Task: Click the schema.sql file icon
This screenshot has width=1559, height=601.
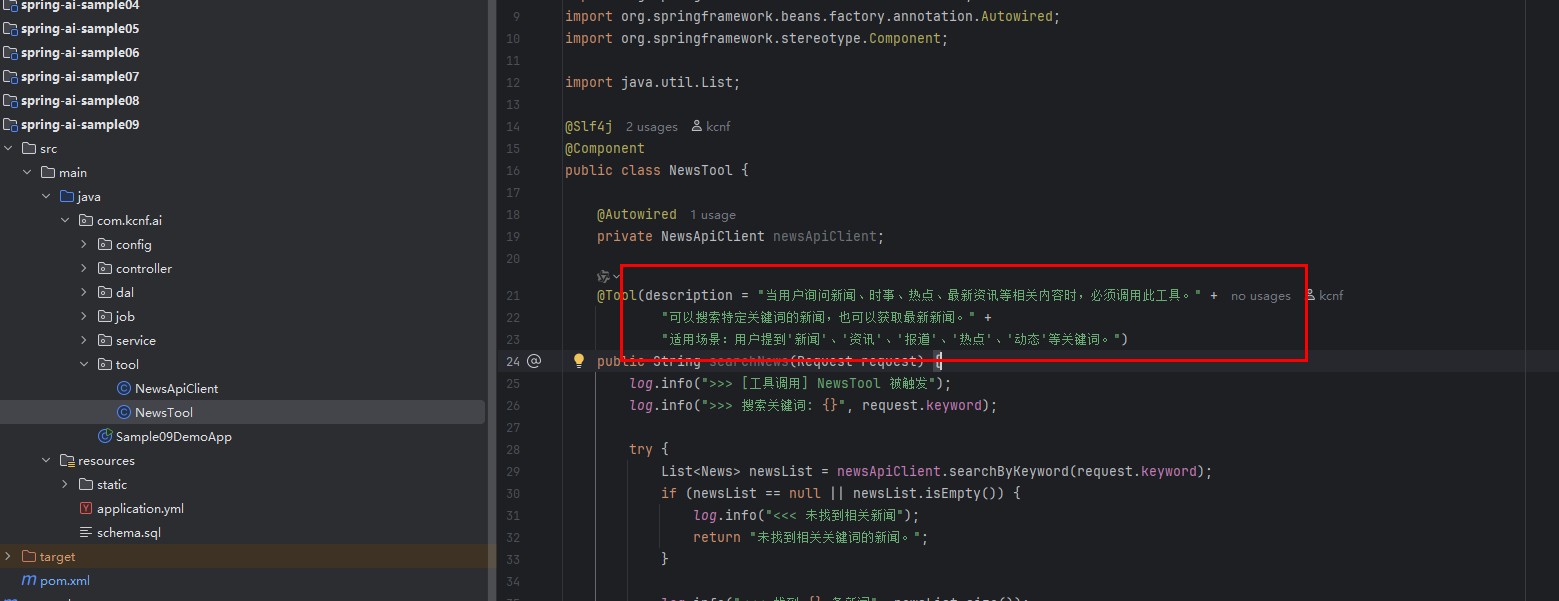Action: pyautogui.click(x=86, y=532)
